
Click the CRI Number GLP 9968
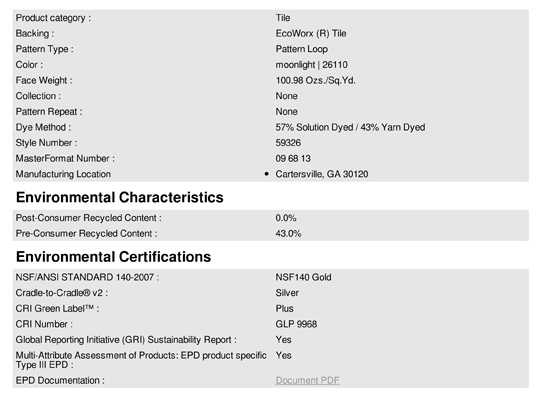pyautogui.click(x=296, y=324)
